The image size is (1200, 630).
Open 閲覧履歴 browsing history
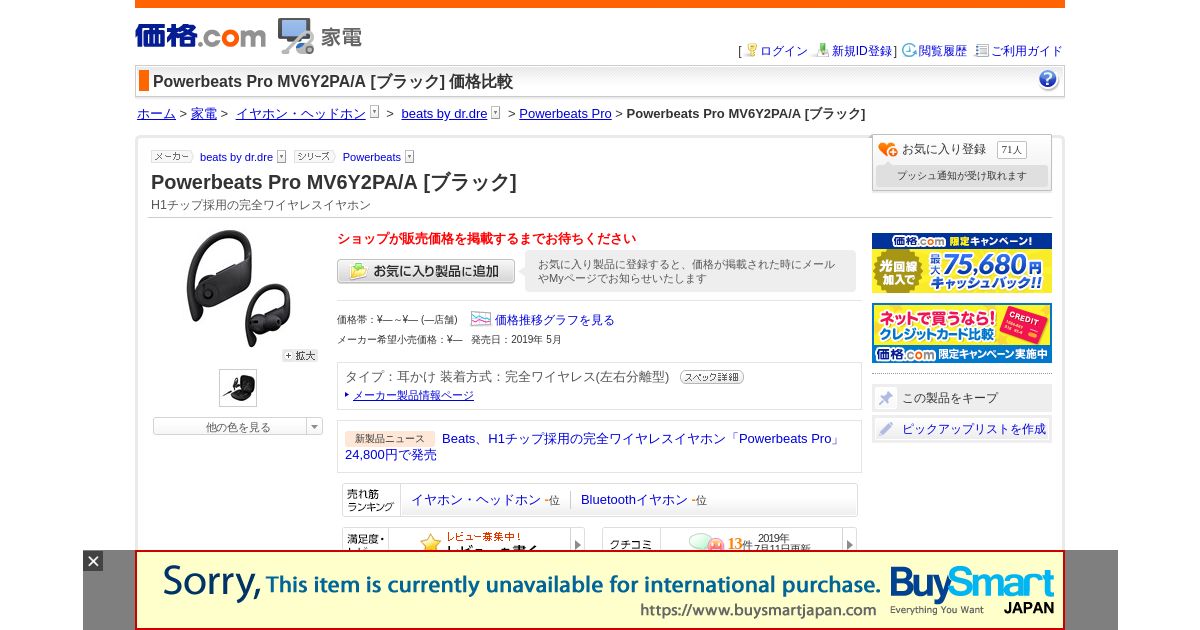click(943, 51)
